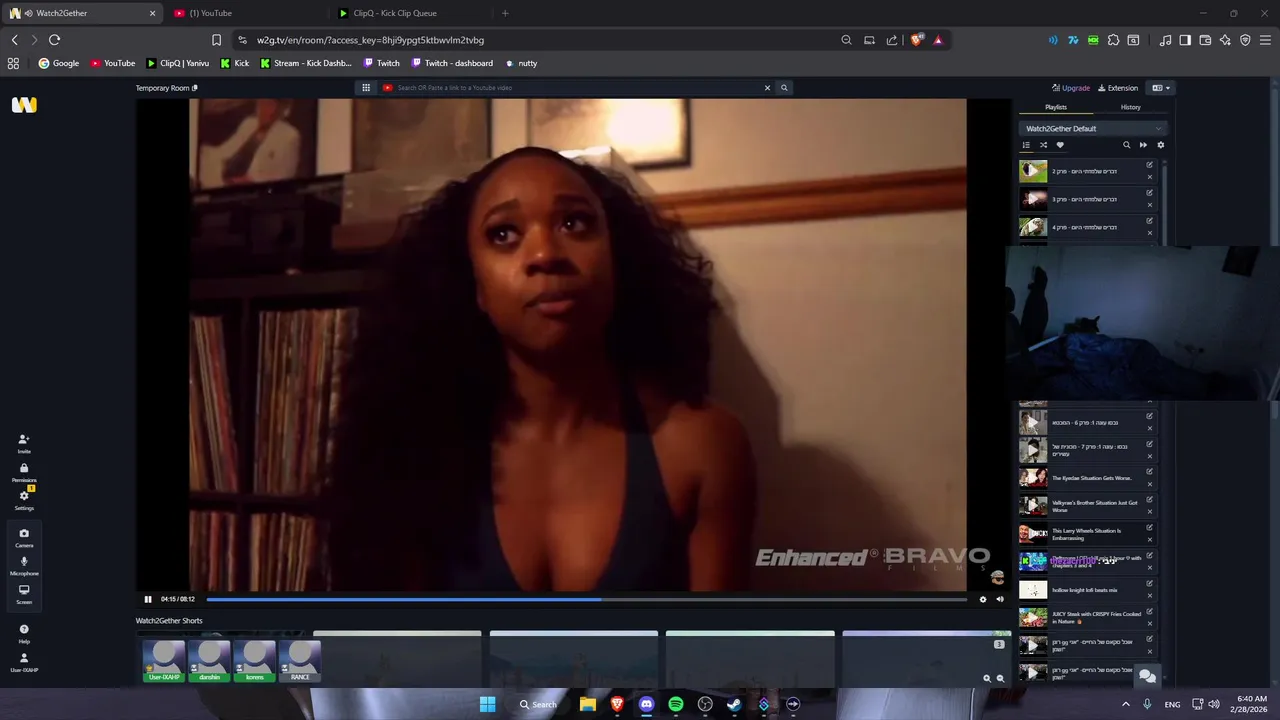The width and height of the screenshot is (1280, 720).
Task: Click the search magnifier button
Action: coord(784,88)
